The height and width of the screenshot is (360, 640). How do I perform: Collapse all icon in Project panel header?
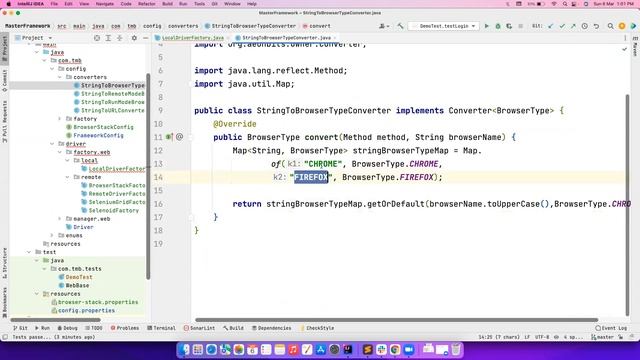pos(120,38)
